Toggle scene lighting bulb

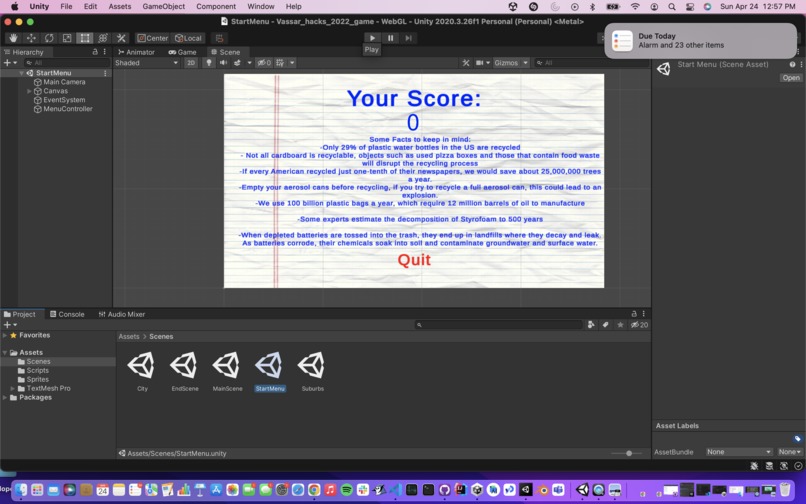208,63
